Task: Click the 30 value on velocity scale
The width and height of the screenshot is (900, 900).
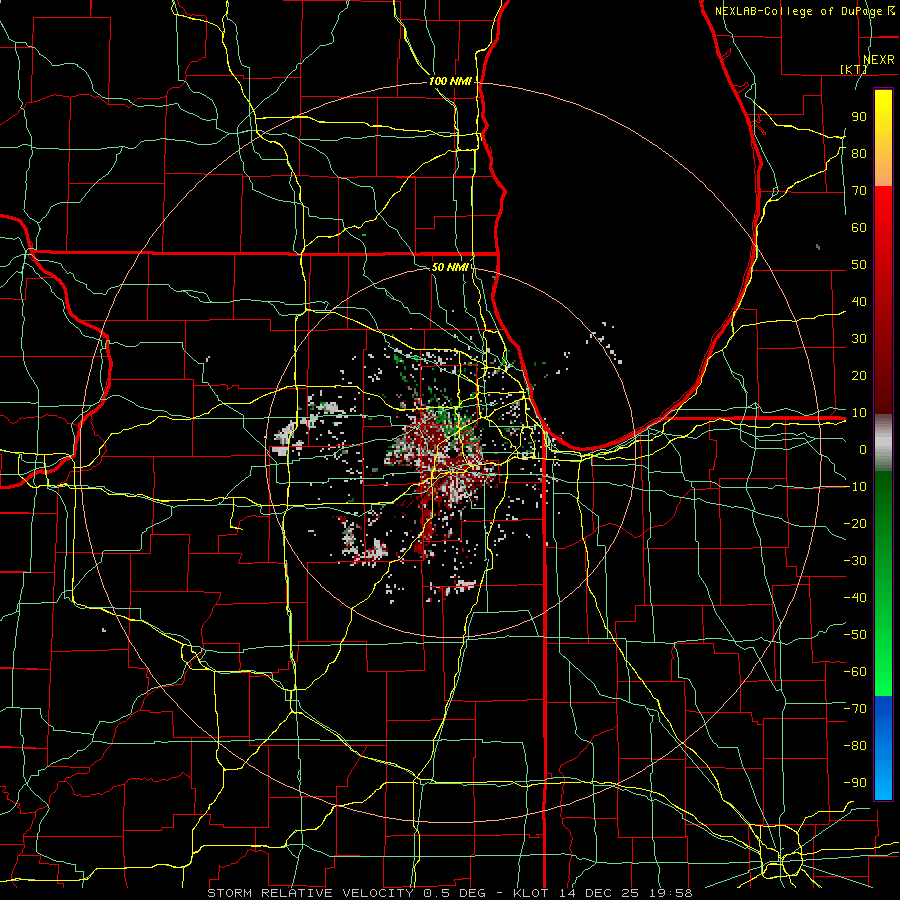Action: click(859, 339)
